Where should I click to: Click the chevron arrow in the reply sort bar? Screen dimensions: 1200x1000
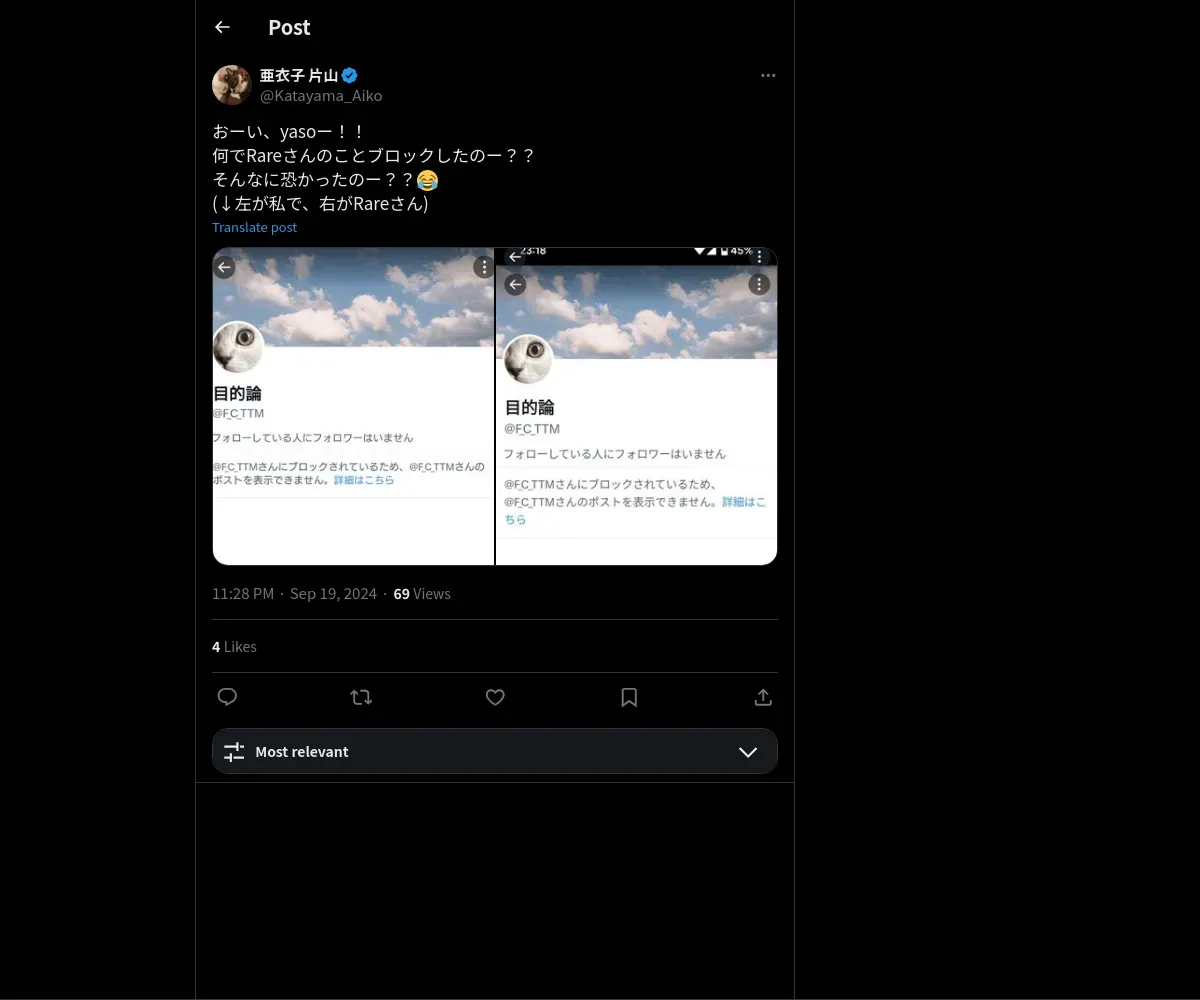tap(748, 752)
